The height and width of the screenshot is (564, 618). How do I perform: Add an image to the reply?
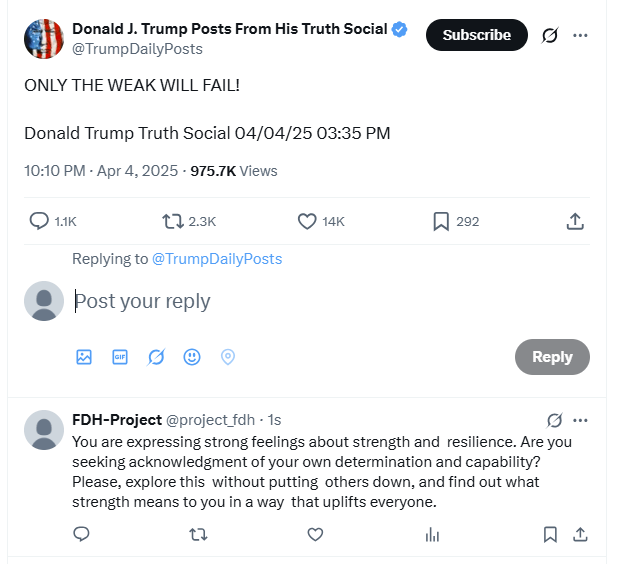84,357
